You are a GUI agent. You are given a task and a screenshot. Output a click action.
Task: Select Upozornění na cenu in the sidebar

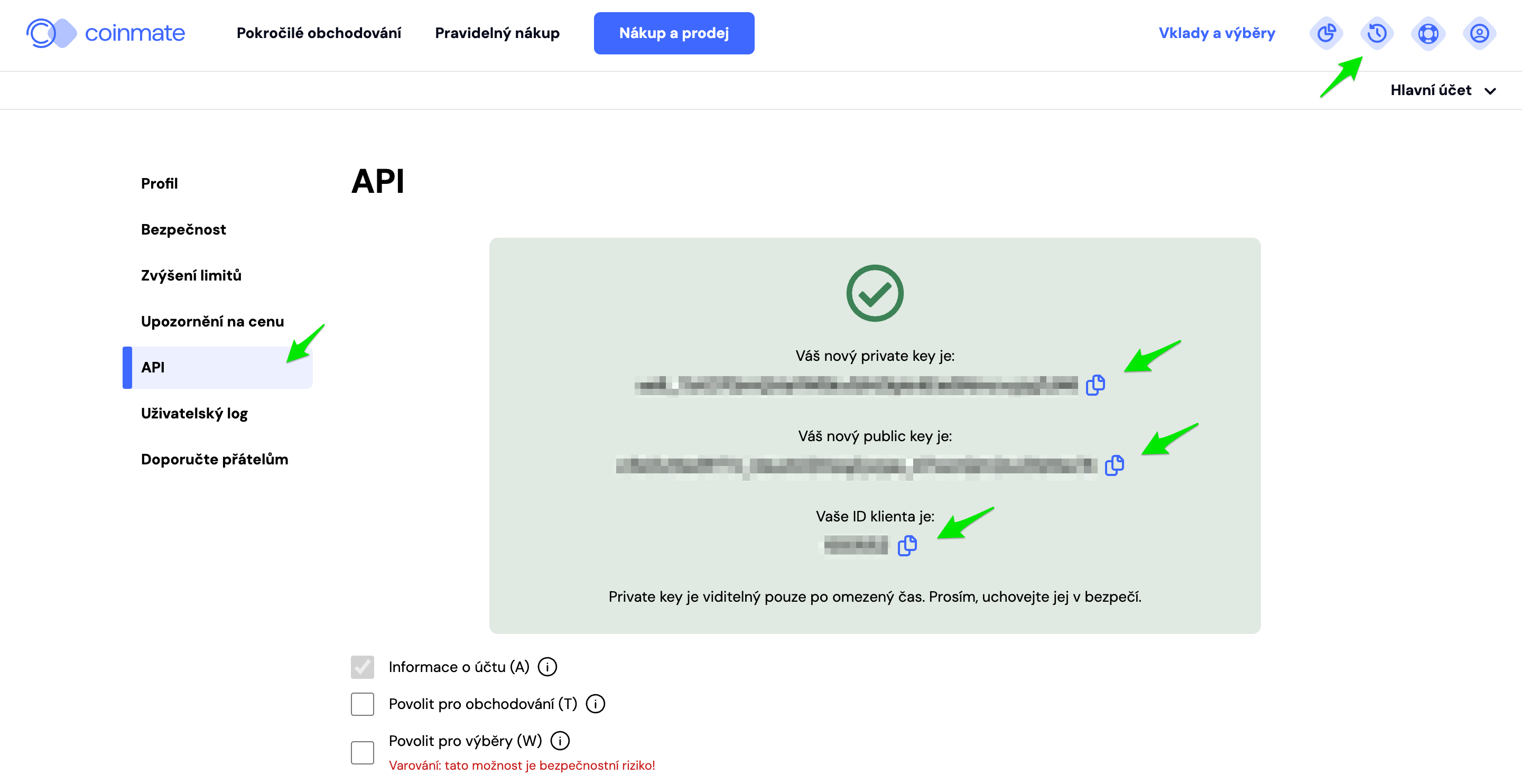point(212,321)
